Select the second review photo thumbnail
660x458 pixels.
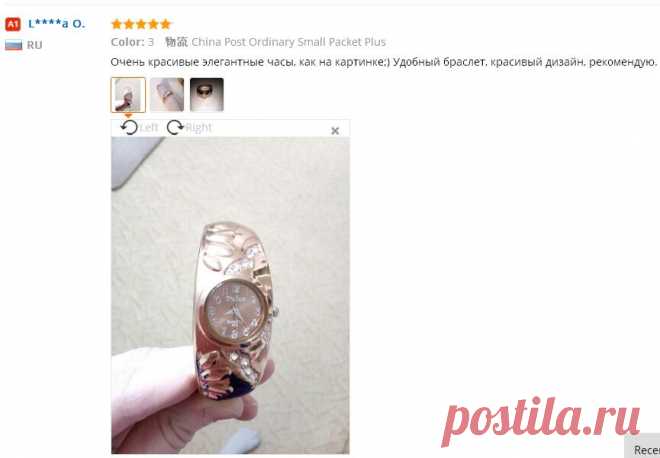167,95
